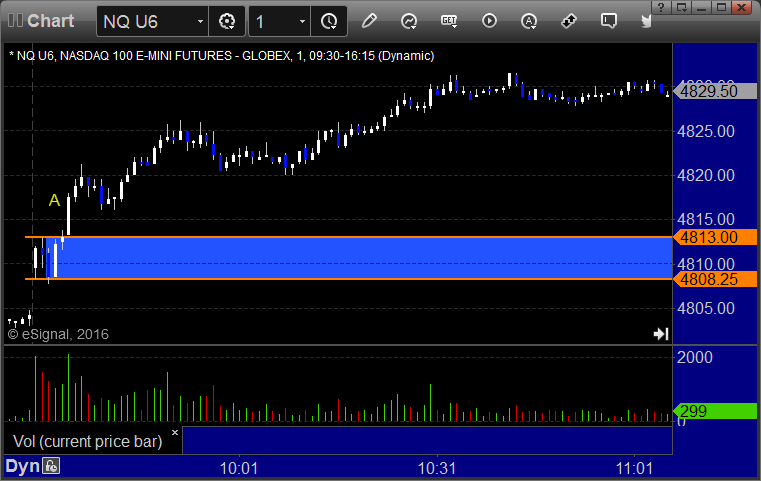
Task: Select the yellow A annotation on chart
Action: (54, 200)
